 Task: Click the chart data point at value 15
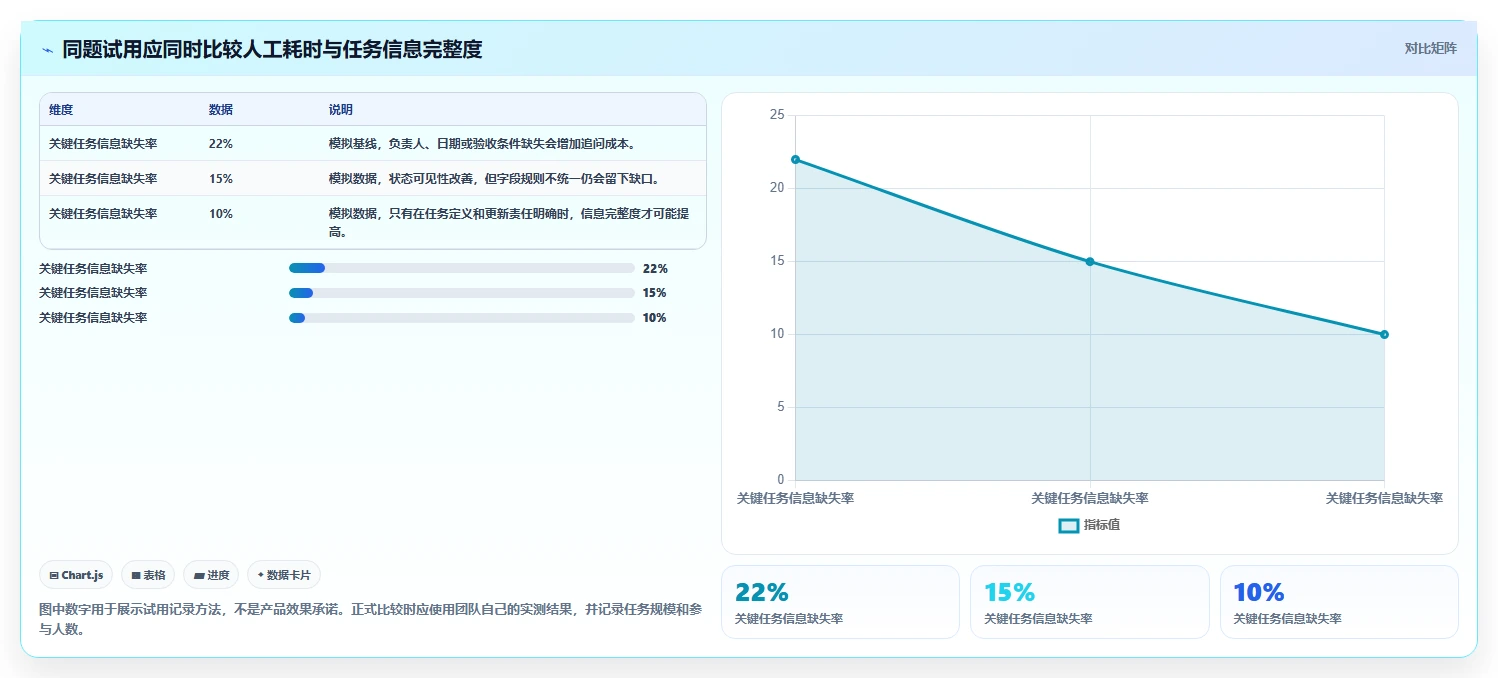[x=1090, y=262]
